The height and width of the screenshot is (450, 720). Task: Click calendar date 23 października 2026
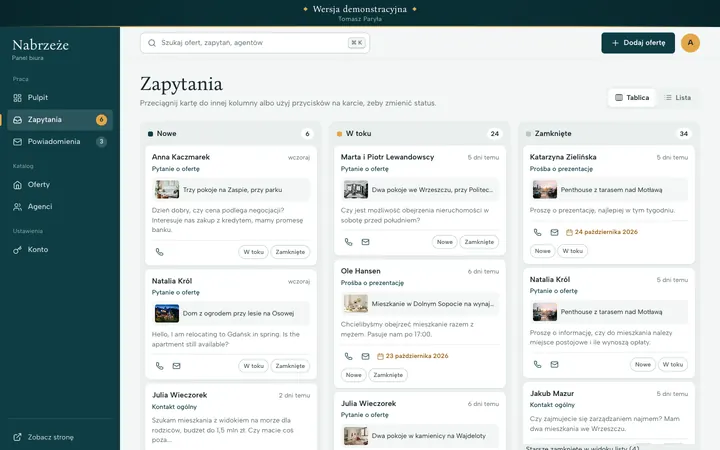click(412, 356)
